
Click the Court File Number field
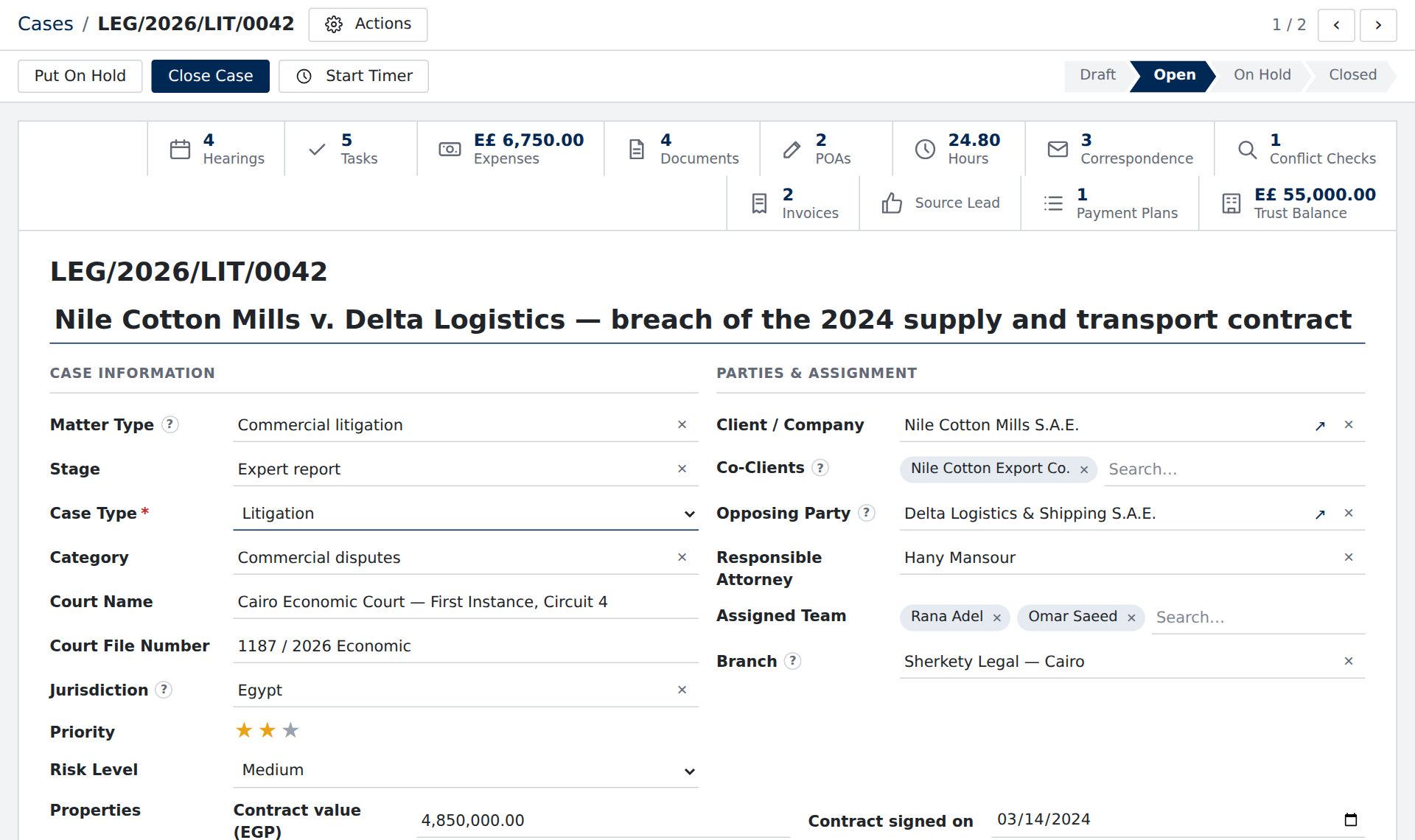(466, 646)
